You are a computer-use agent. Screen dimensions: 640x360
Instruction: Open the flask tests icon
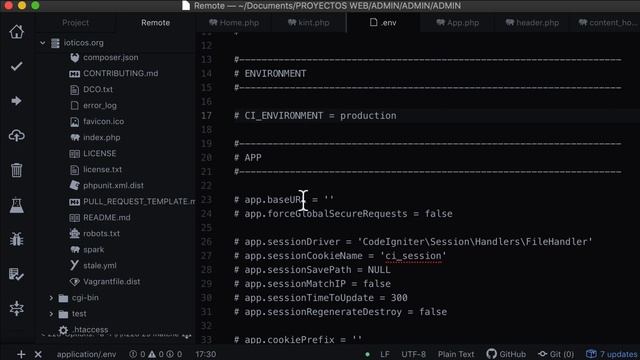(16, 205)
